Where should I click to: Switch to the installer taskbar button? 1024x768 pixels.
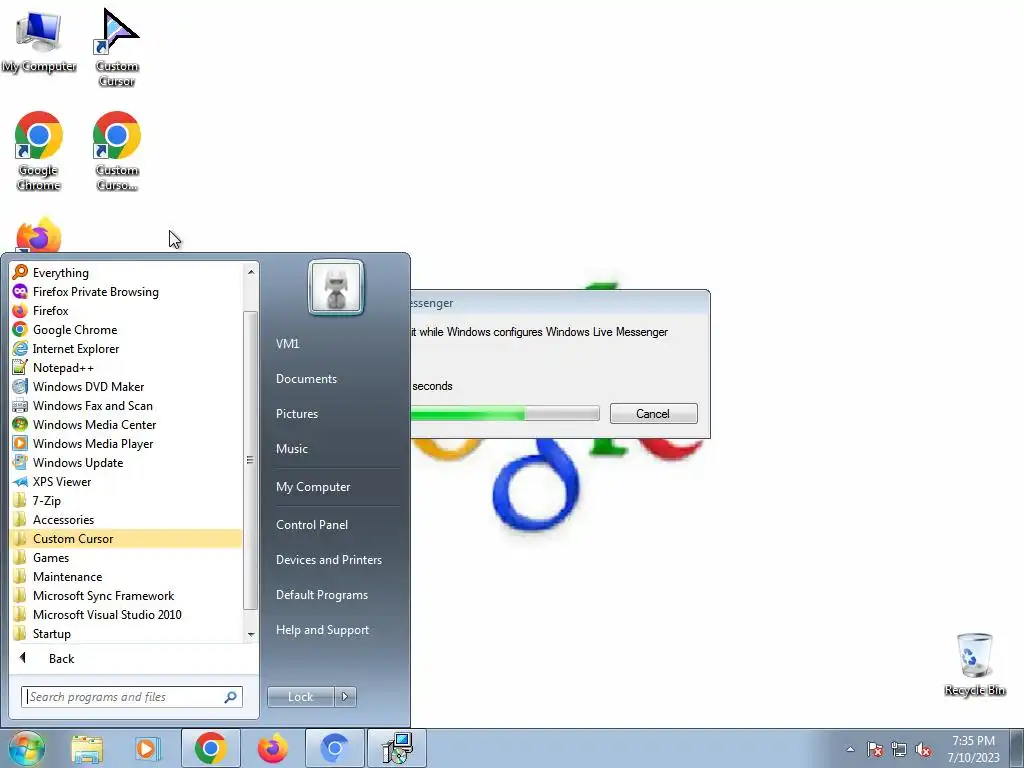point(397,748)
